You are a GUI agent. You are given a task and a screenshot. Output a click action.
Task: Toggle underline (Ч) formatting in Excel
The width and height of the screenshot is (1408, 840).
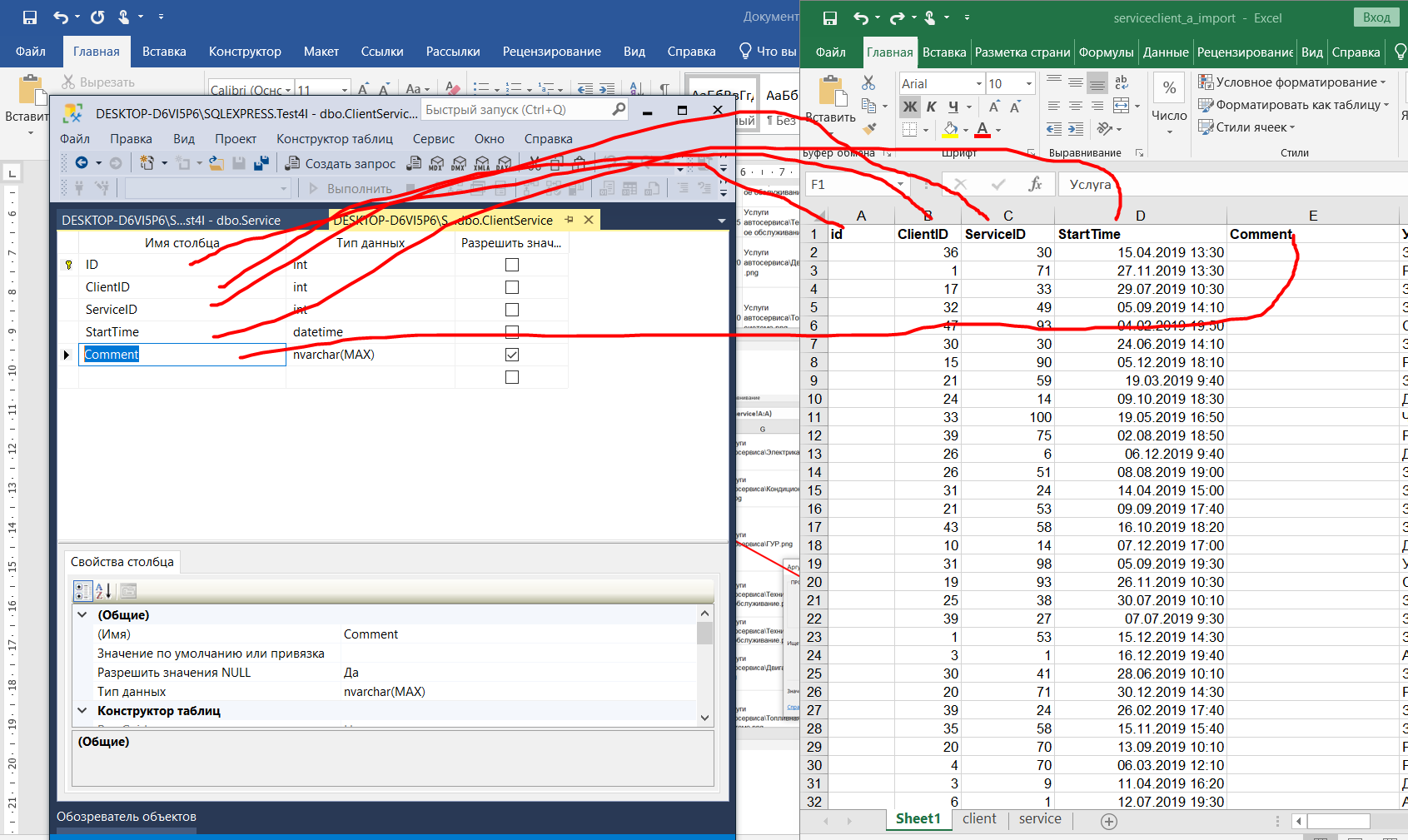[953, 107]
